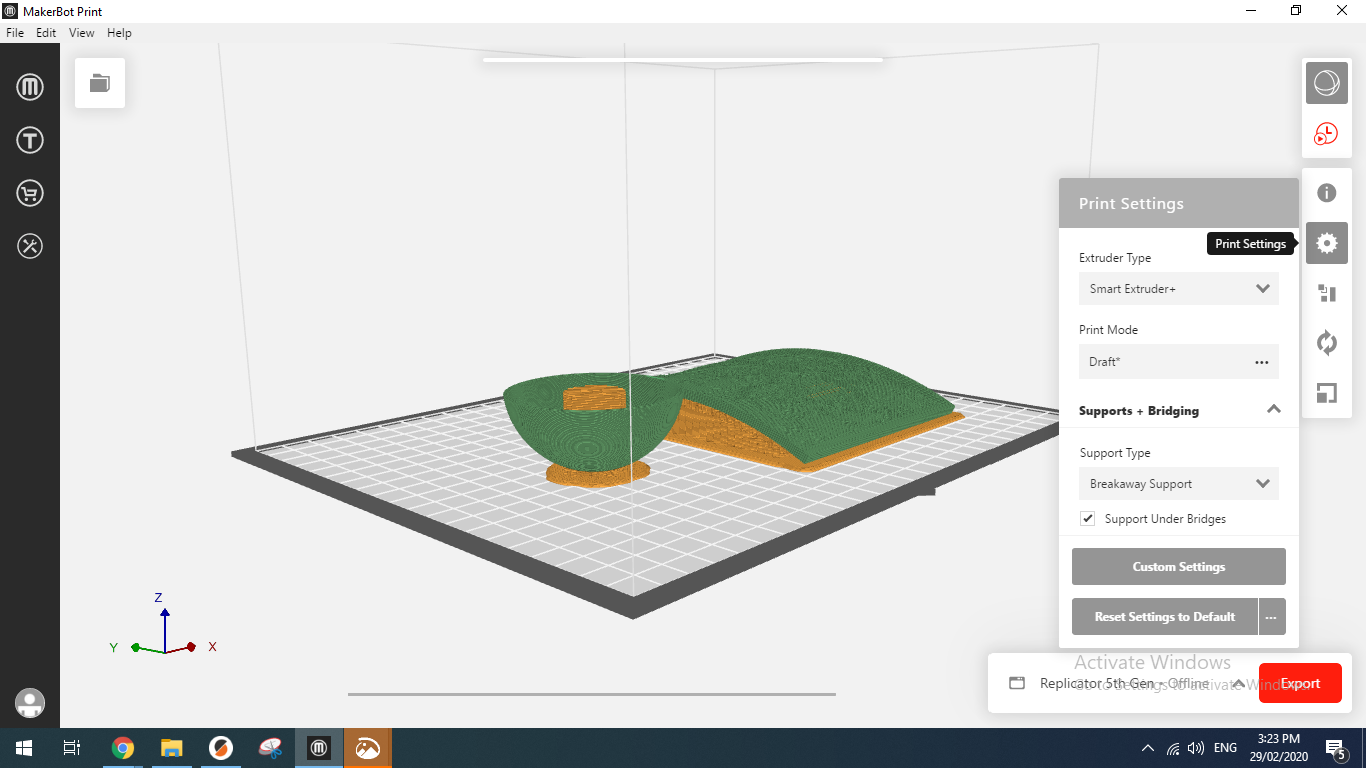Click the ENG language indicator
The height and width of the screenshot is (768, 1366).
[1225, 748]
